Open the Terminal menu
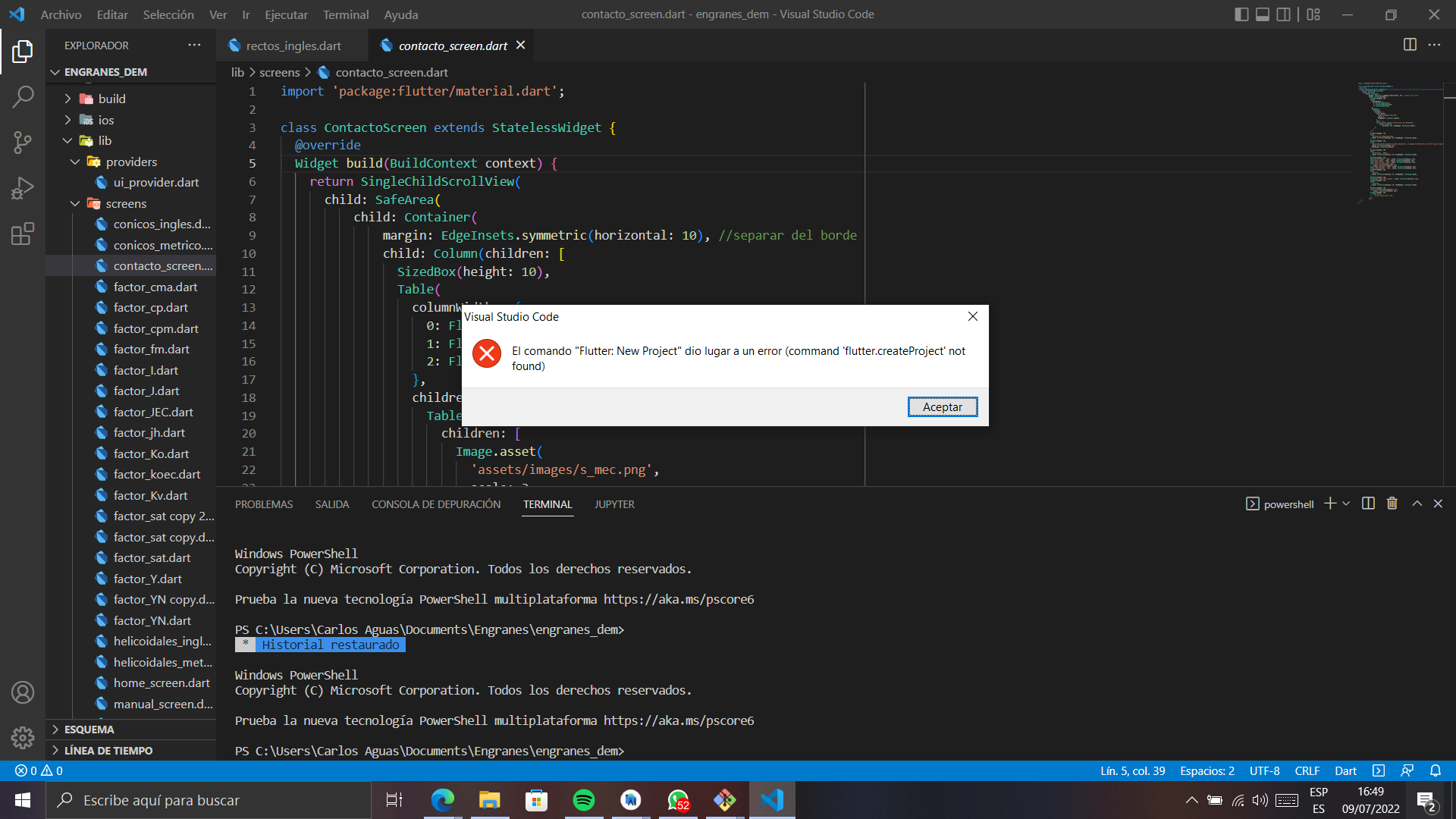The width and height of the screenshot is (1456, 819). pyautogui.click(x=346, y=14)
